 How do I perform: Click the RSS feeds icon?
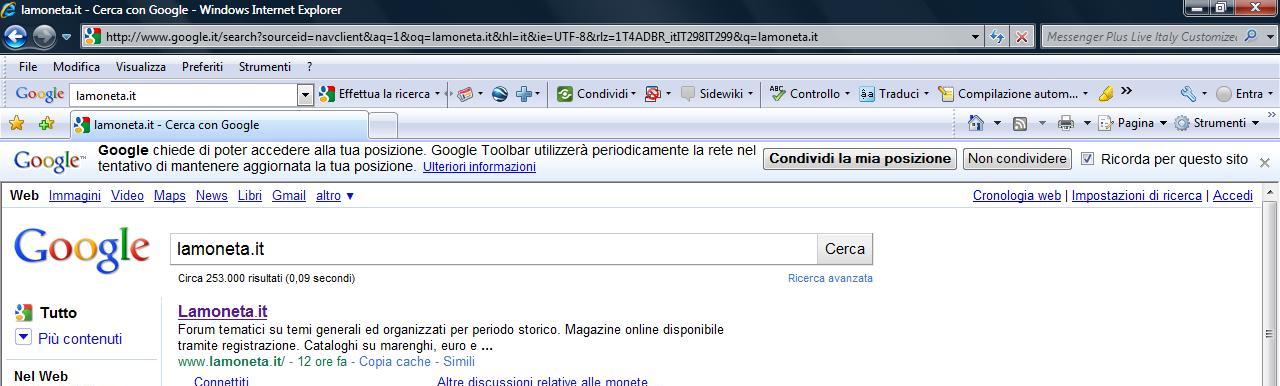[x=1020, y=123]
